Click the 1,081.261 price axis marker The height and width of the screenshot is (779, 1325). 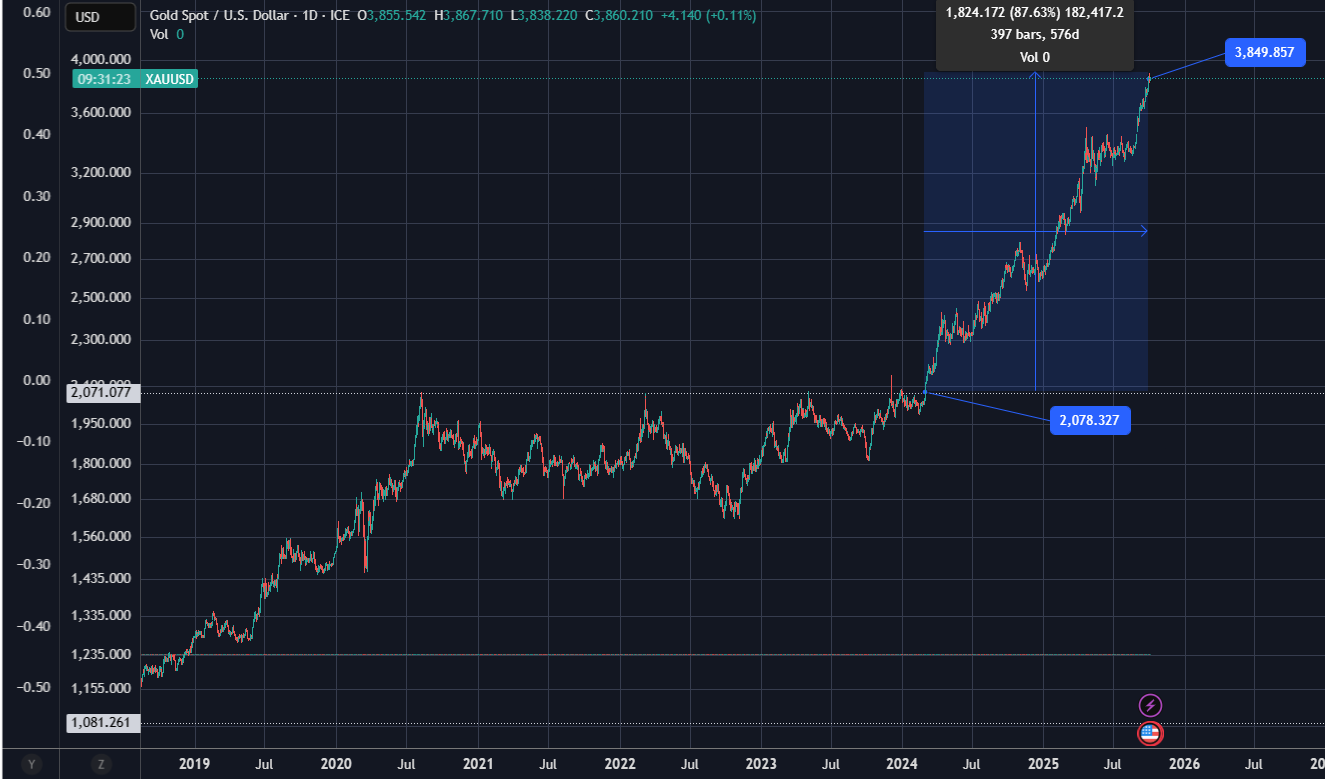pos(104,722)
